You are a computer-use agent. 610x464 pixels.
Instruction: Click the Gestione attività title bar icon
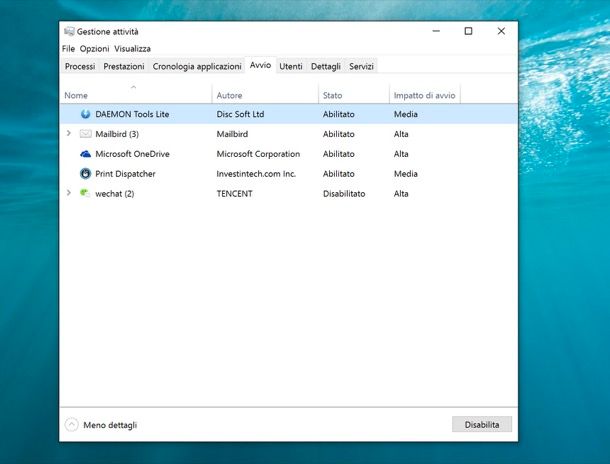69,32
